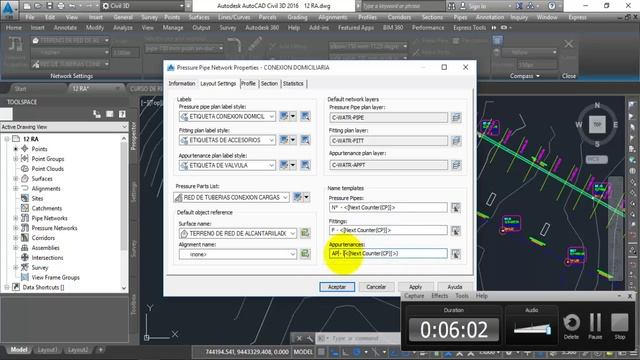Close the Network Layout ribbon tab
This screenshot has height=360, width=640.
coord(569,44)
